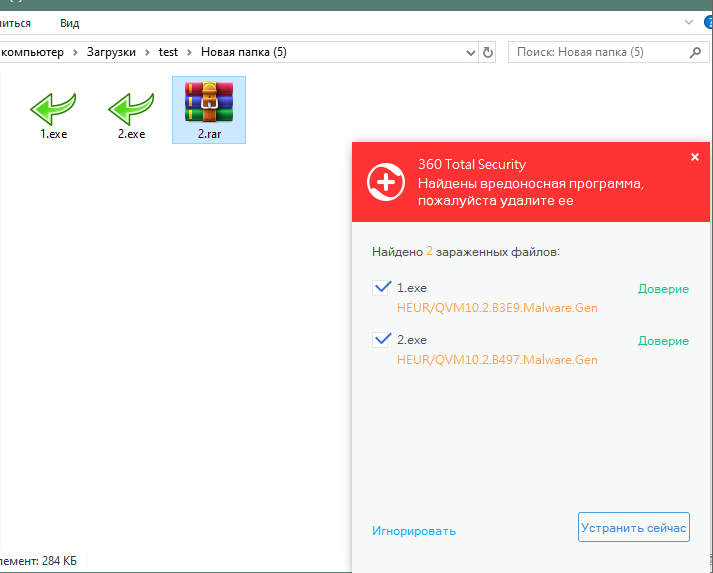This screenshot has width=713, height=573.
Task: Uncheck the 2.exe infected file checkbox
Action: [381, 340]
